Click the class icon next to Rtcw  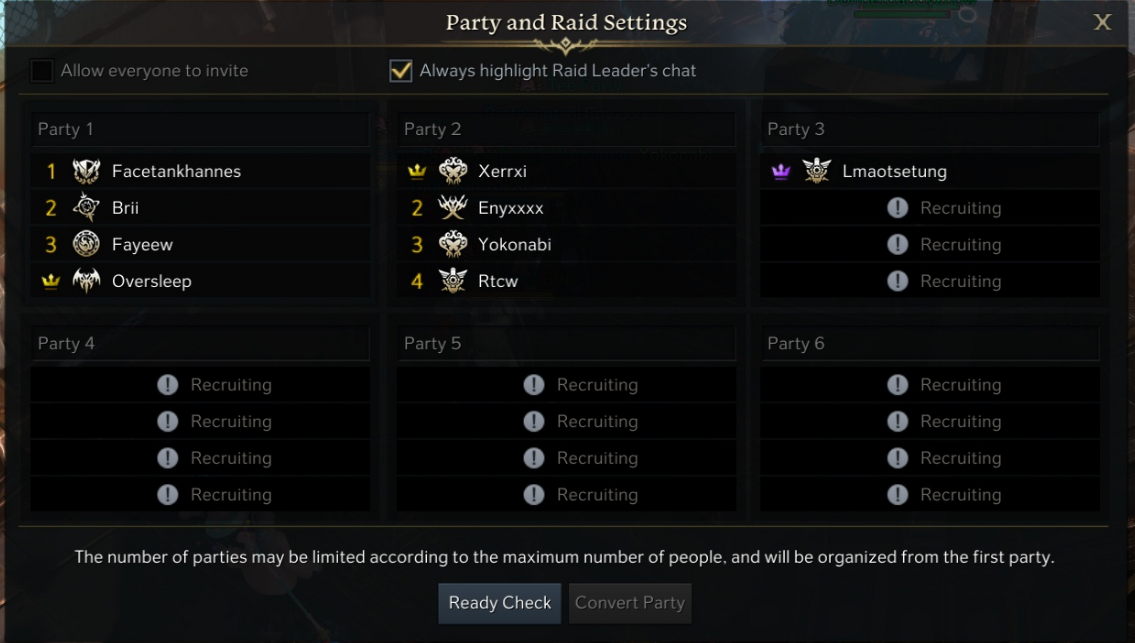click(453, 281)
